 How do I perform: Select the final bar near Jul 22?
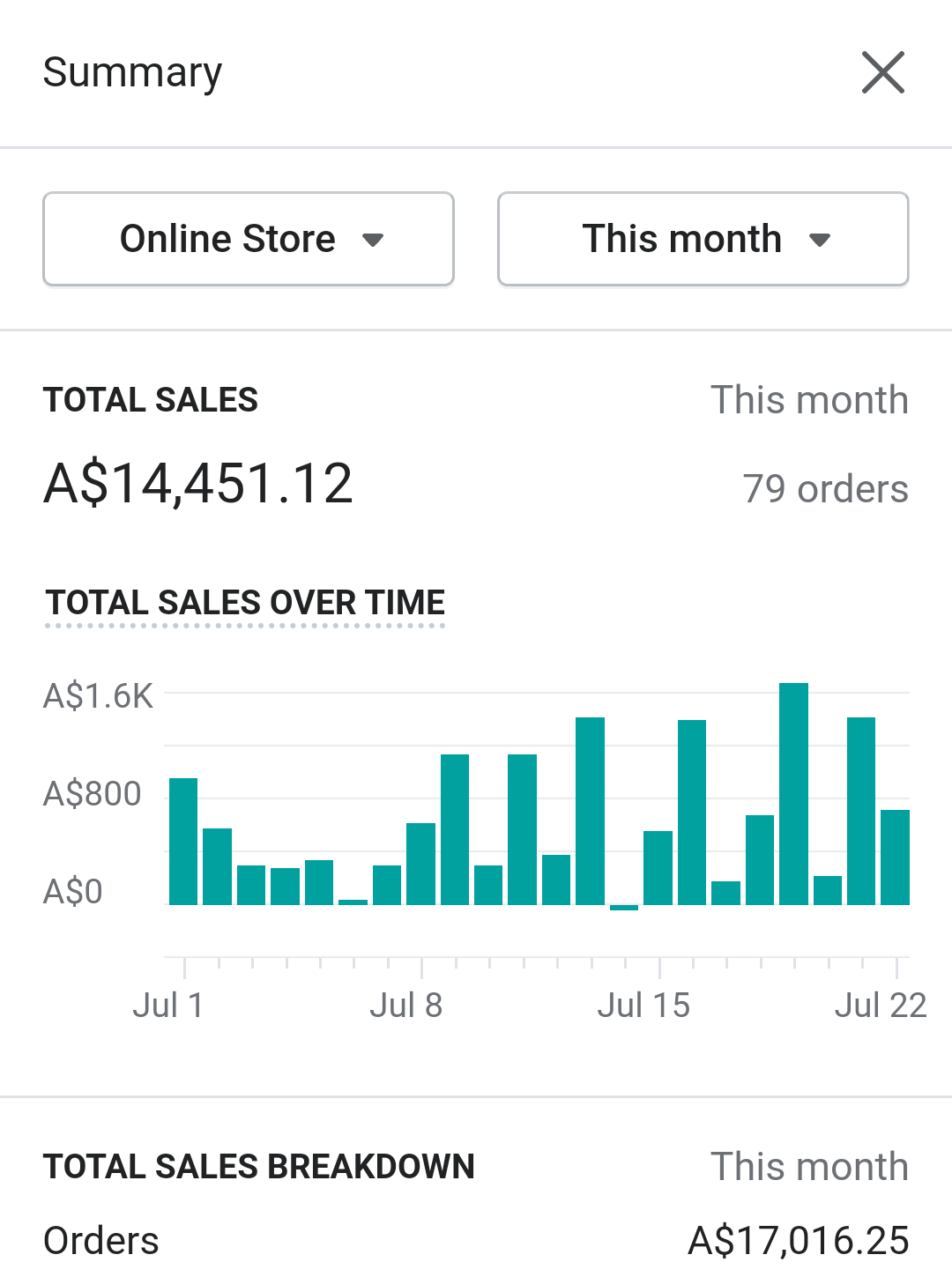coord(895,855)
